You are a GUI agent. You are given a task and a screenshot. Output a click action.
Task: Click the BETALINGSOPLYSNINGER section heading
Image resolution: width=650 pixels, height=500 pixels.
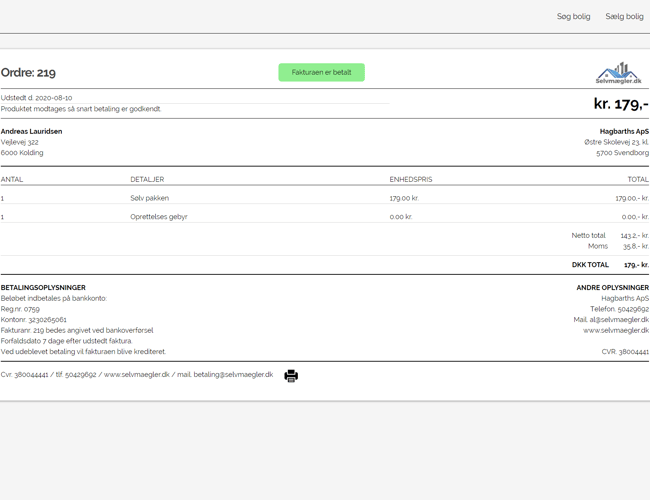click(43, 288)
